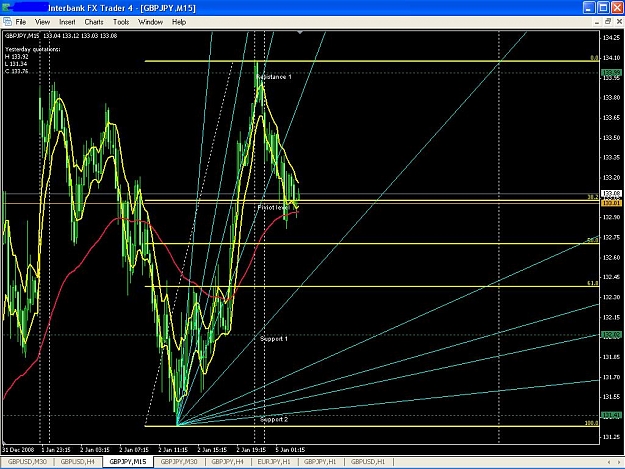Click the GBPJPY,M15 OHLC header text
Screen dimensions: 625x469
[x=61, y=36]
